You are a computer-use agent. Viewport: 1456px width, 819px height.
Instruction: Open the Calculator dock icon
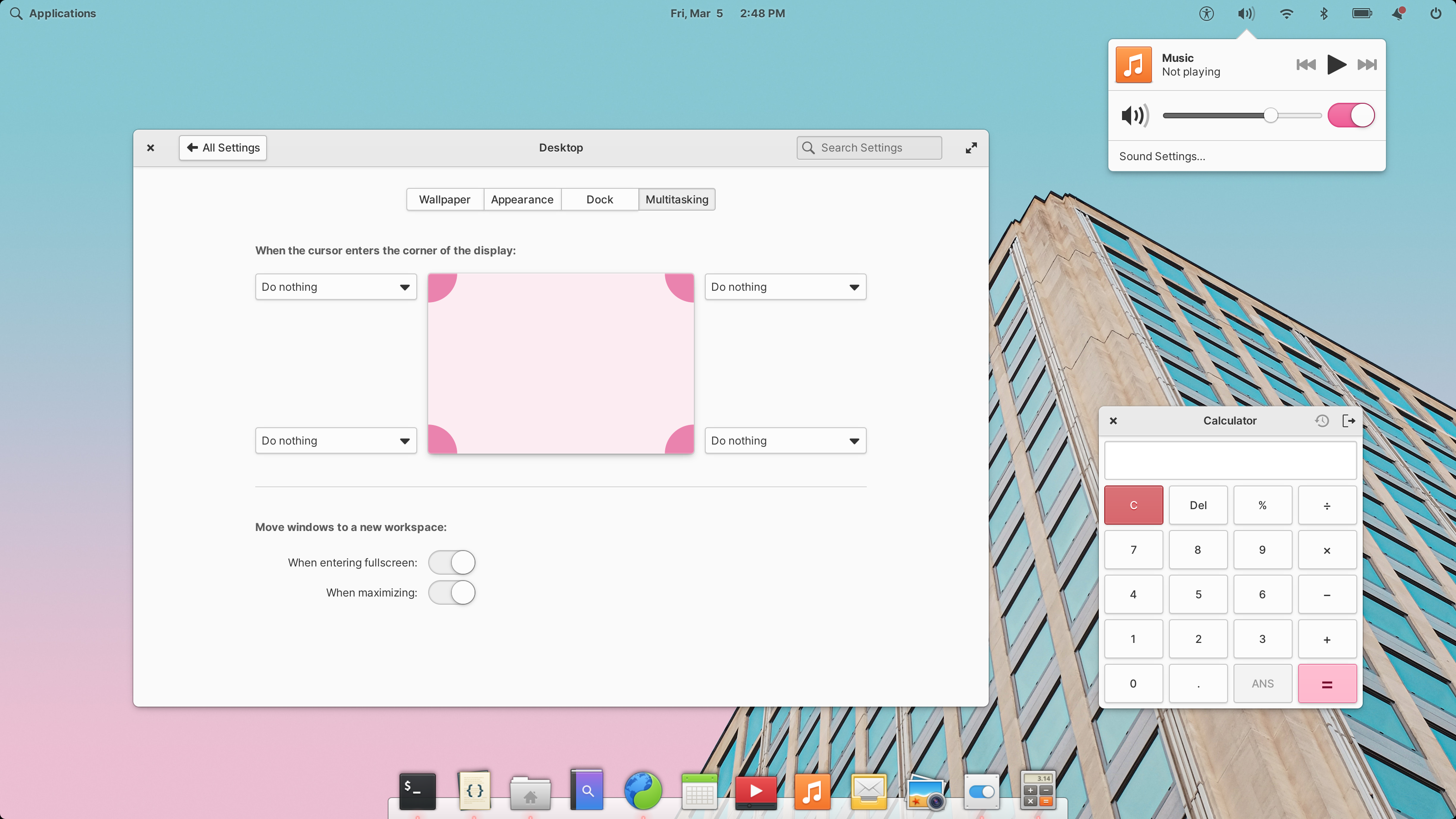pos(1038,791)
